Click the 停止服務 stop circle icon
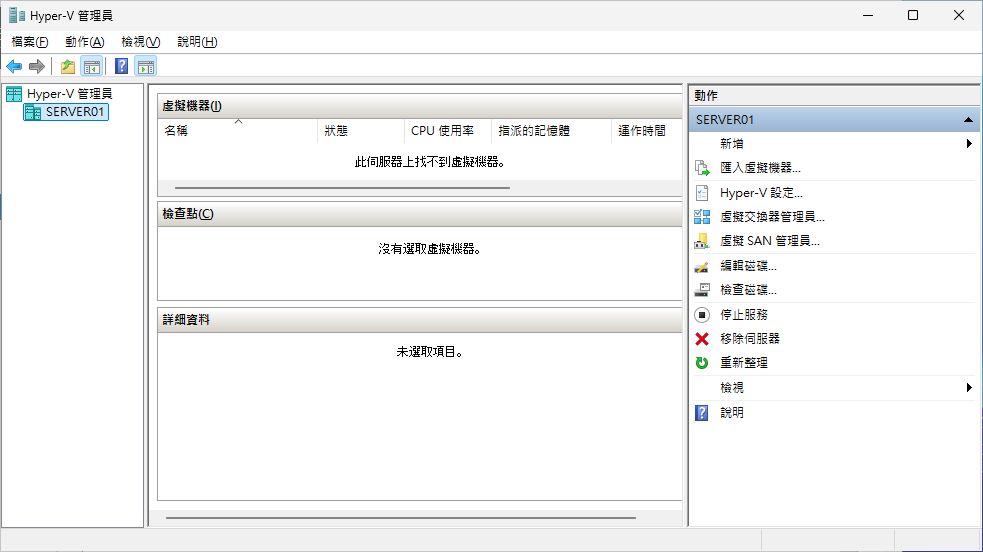Viewport: 983px width, 552px height. point(702,315)
